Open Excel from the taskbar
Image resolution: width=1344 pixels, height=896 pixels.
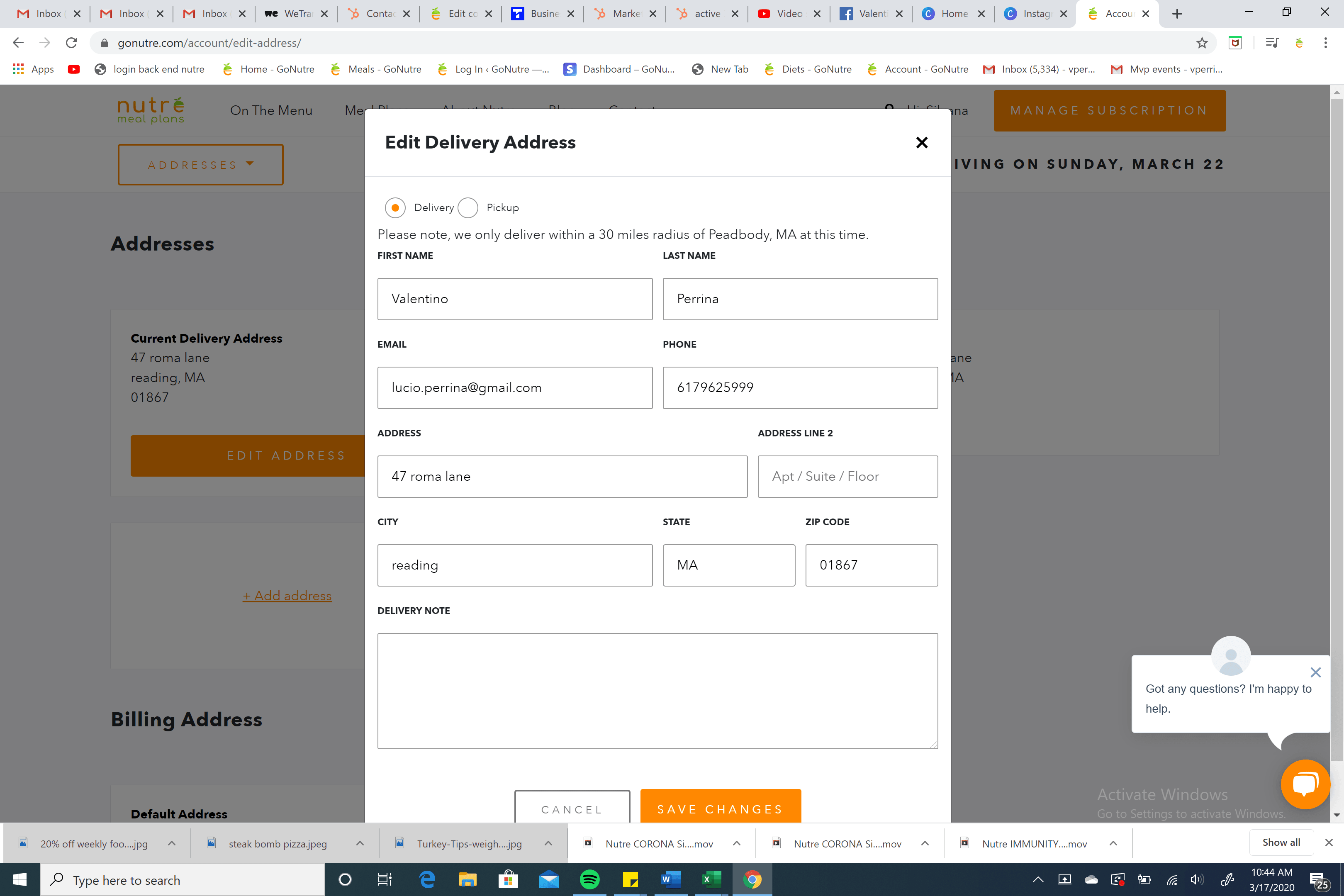[711, 879]
